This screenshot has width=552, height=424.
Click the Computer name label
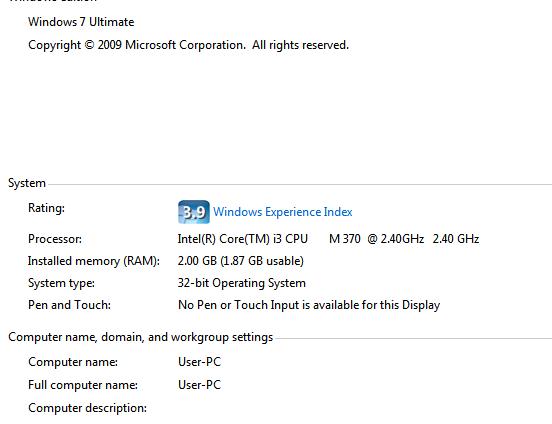tap(73, 362)
